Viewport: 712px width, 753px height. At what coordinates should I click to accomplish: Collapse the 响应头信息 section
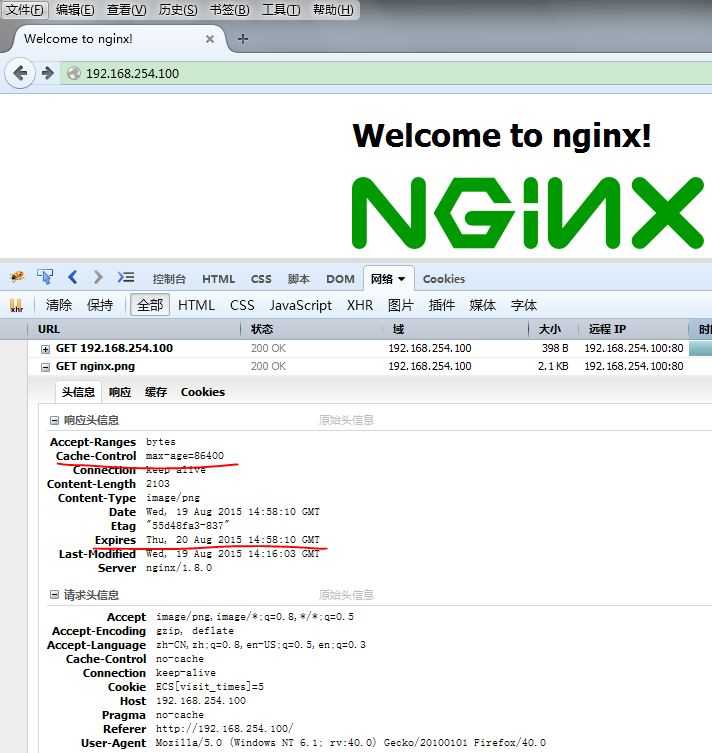tap(54, 421)
